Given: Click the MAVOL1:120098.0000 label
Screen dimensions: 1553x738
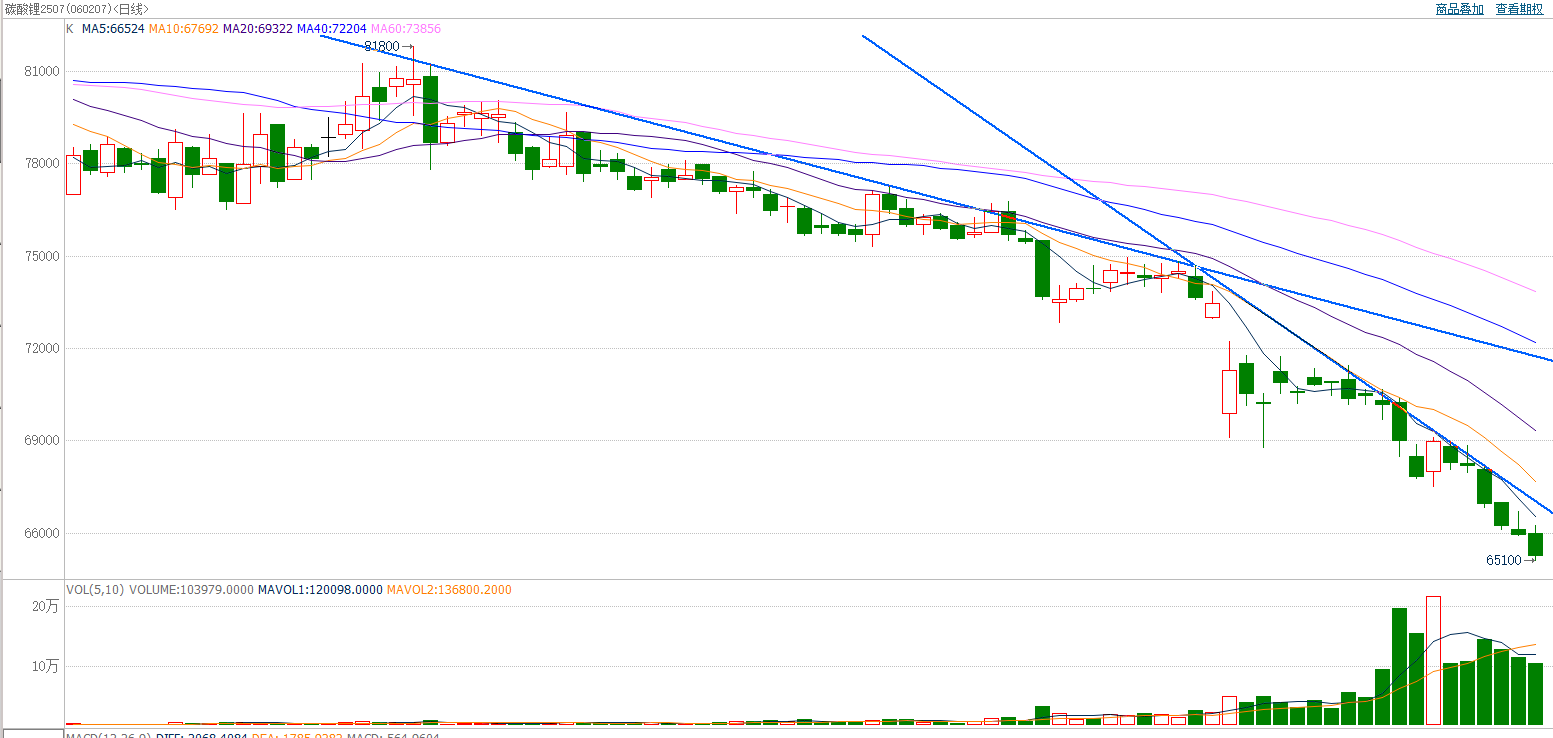Looking at the screenshot, I should pos(320,590).
